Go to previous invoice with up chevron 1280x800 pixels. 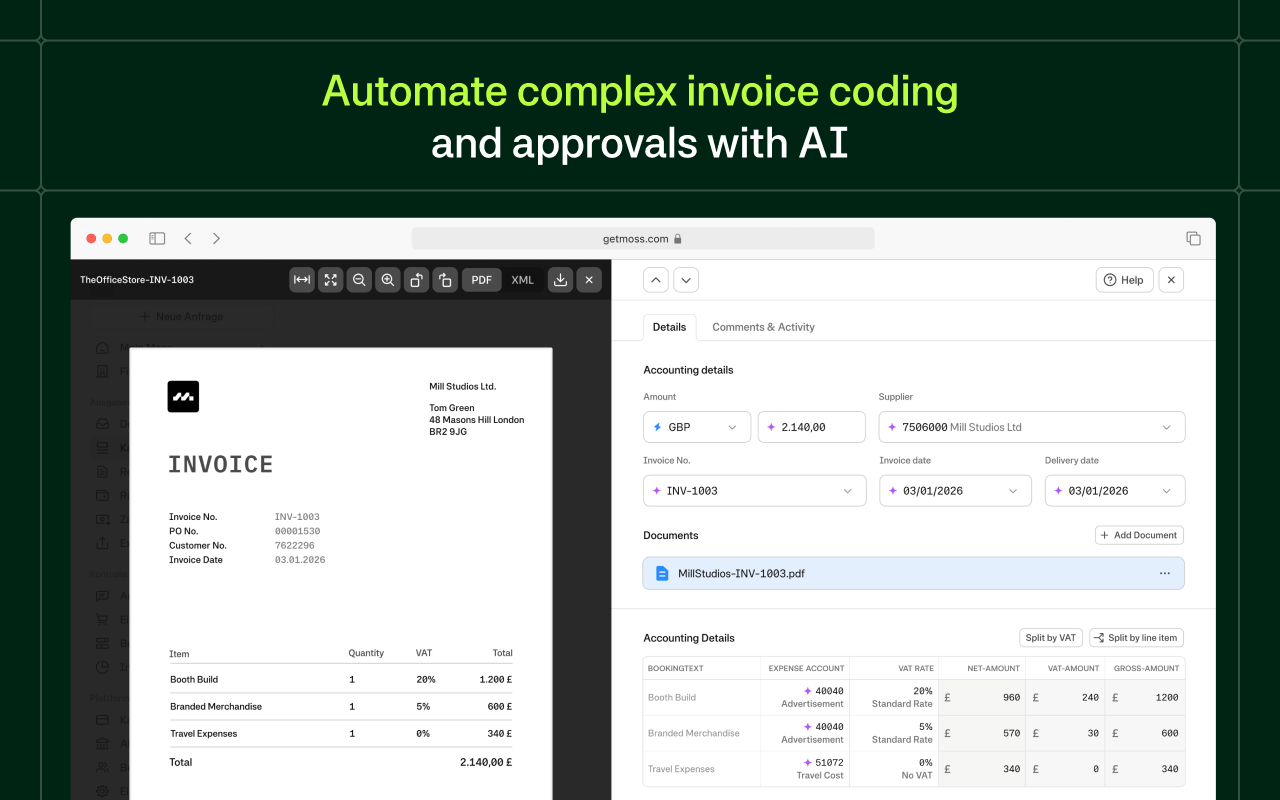pos(656,280)
